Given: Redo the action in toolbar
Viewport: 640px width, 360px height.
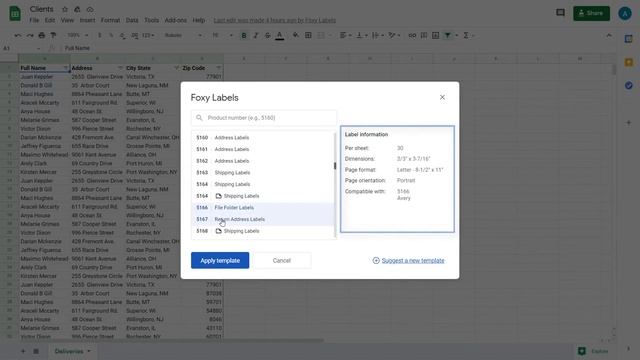Looking at the screenshot, I should tap(30, 36).
